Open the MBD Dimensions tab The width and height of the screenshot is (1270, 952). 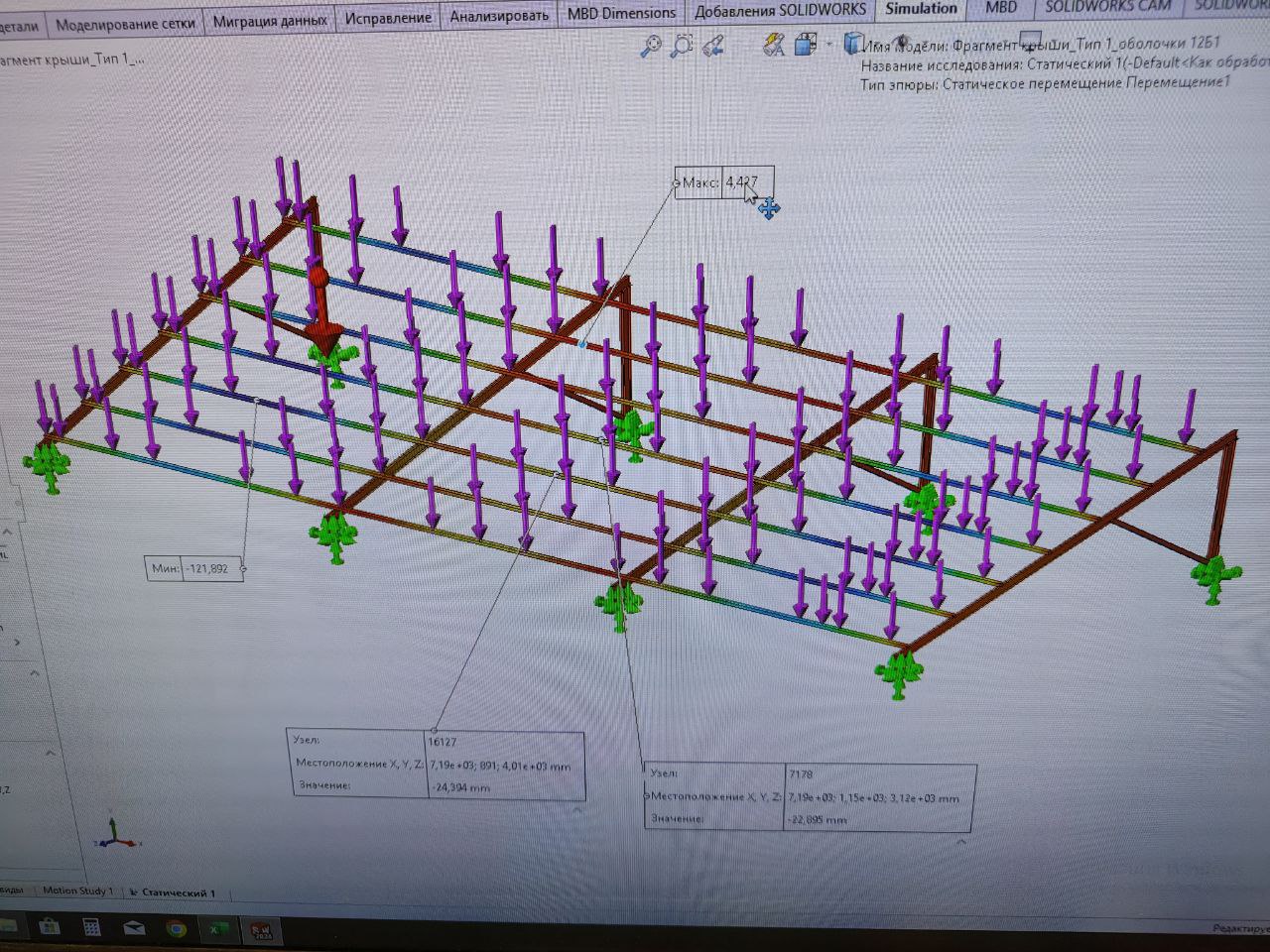(621, 13)
